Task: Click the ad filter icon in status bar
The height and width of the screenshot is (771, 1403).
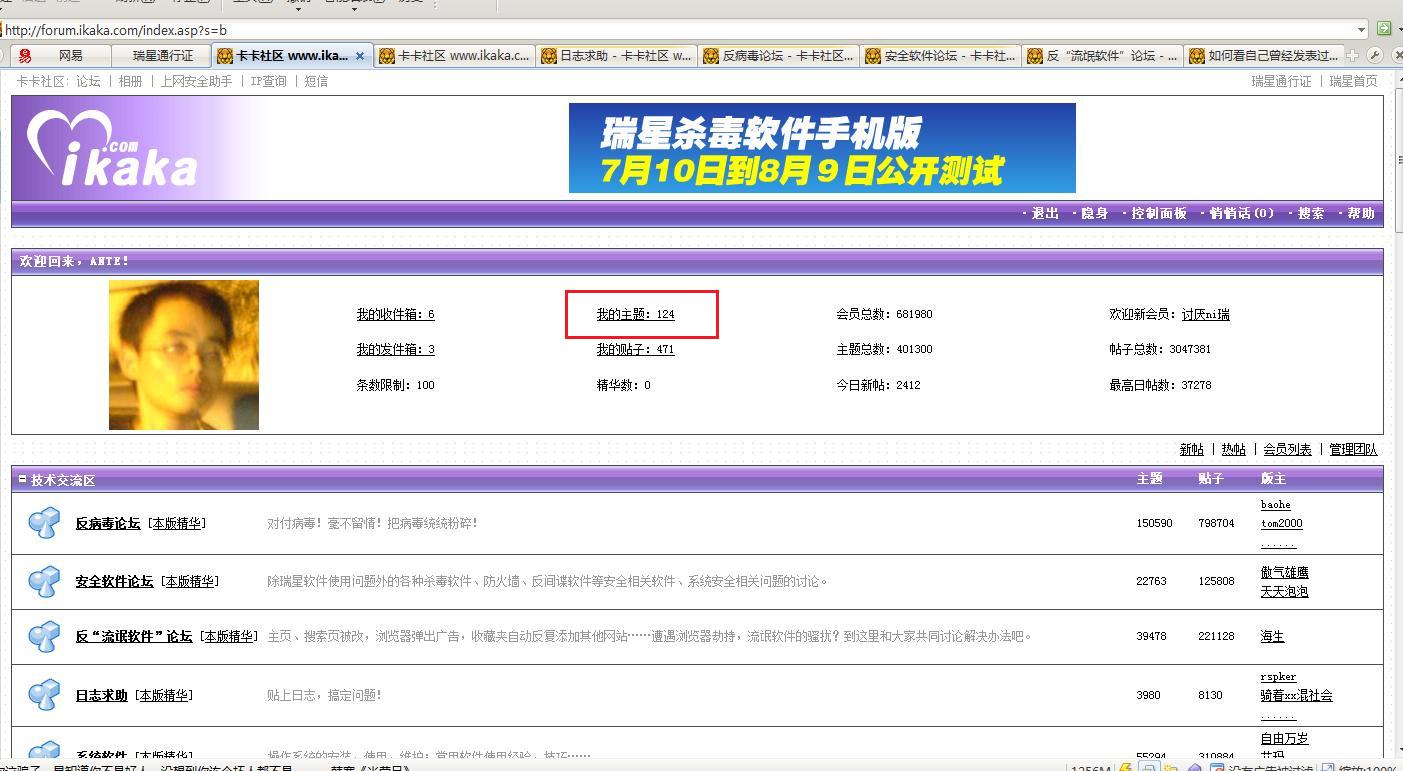Action: click(x=1216, y=767)
